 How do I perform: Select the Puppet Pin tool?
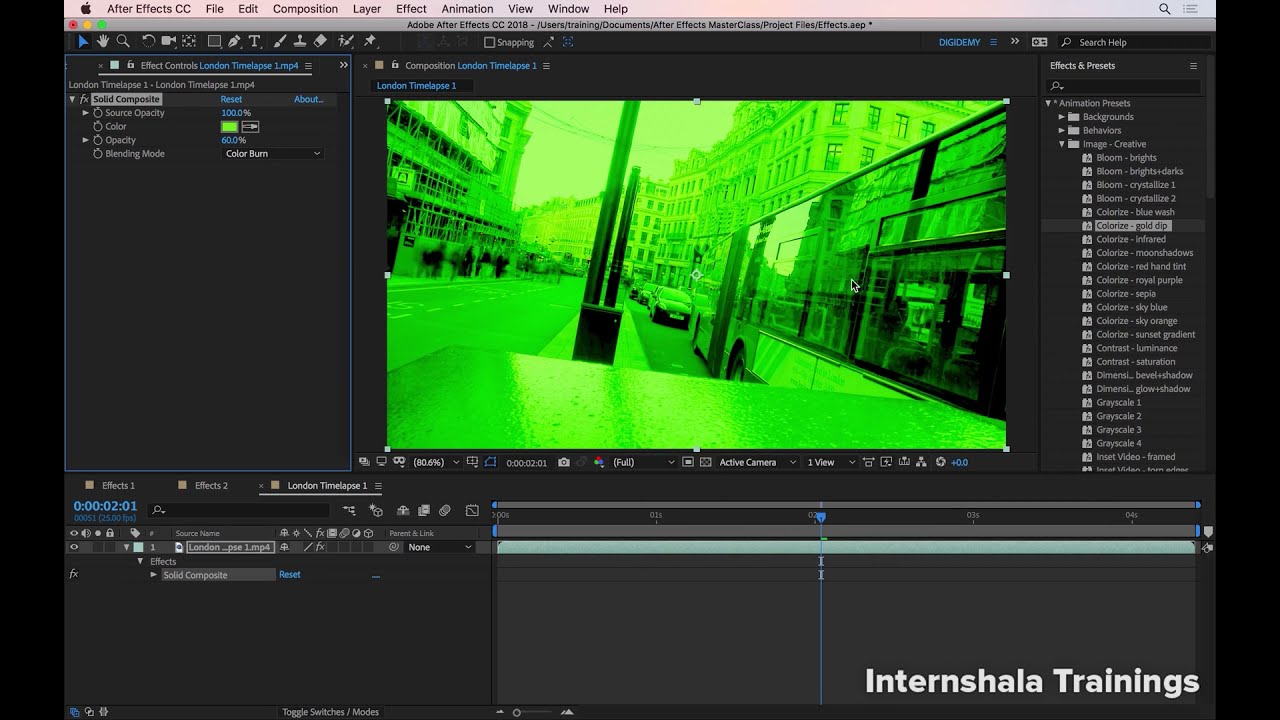370,41
